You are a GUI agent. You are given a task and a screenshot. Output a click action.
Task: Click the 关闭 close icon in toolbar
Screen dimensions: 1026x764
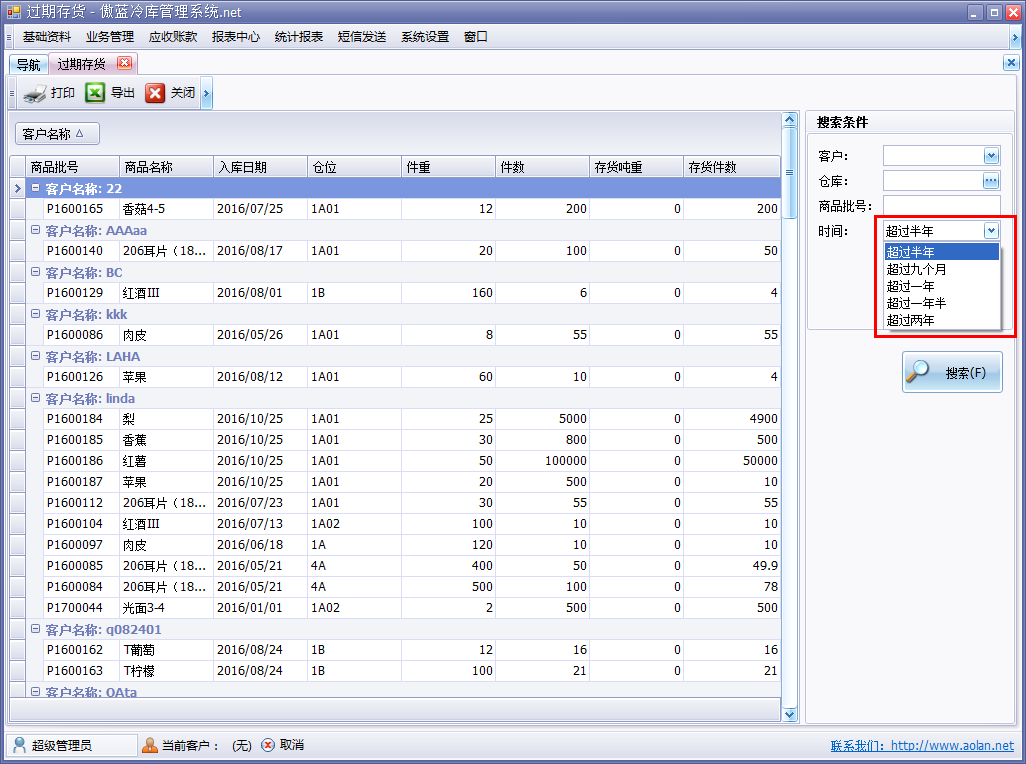click(153, 92)
